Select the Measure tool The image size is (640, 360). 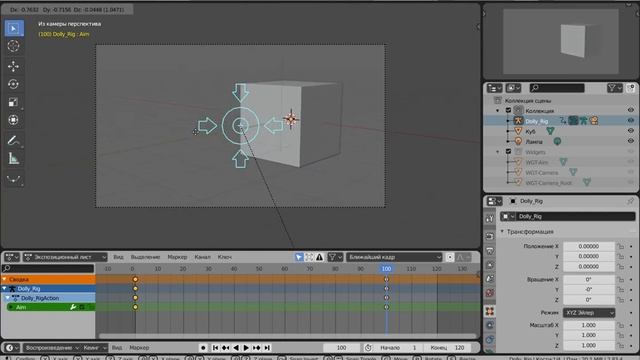14,158
